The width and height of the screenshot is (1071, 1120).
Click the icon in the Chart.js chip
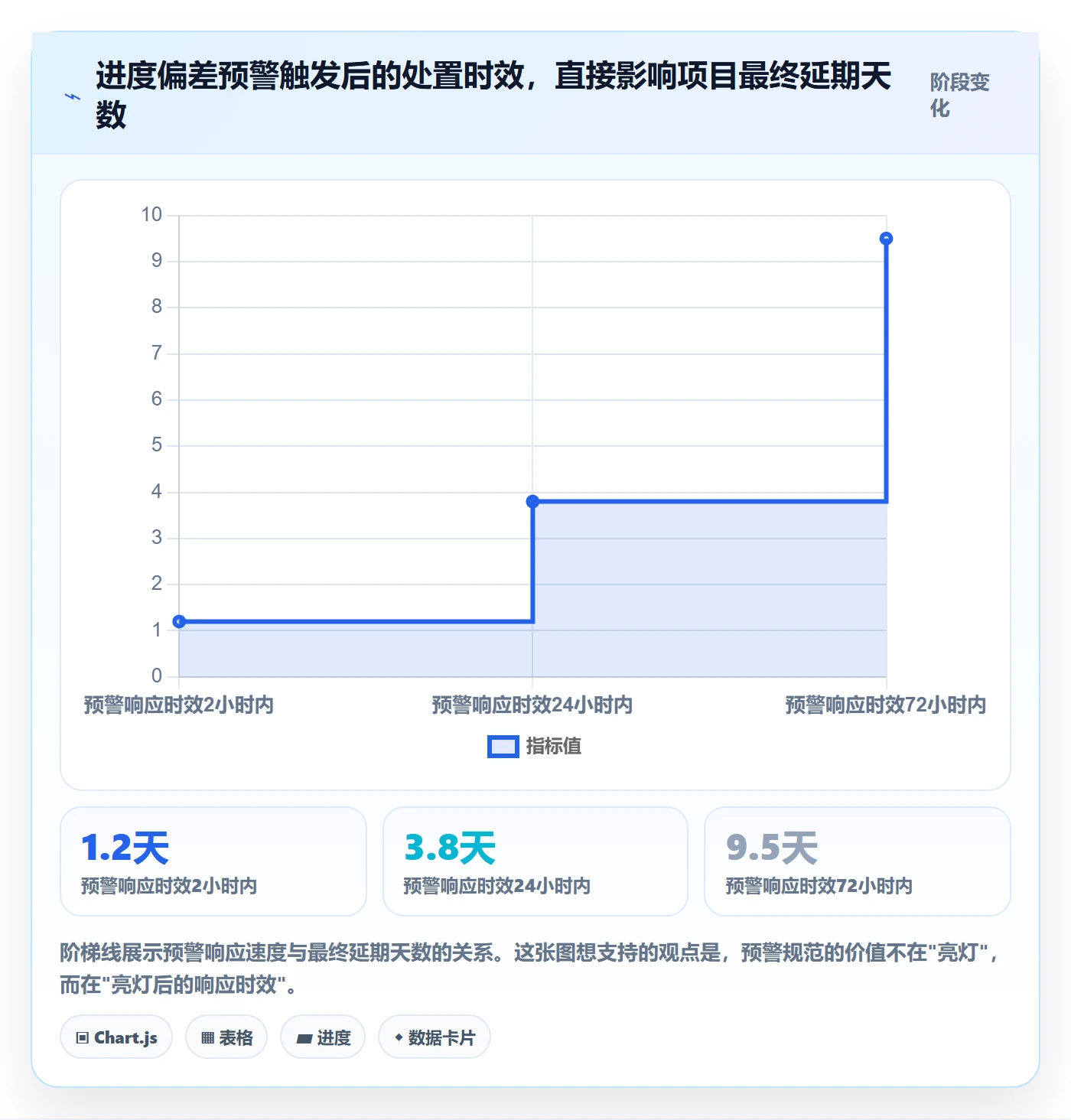(x=83, y=1038)
